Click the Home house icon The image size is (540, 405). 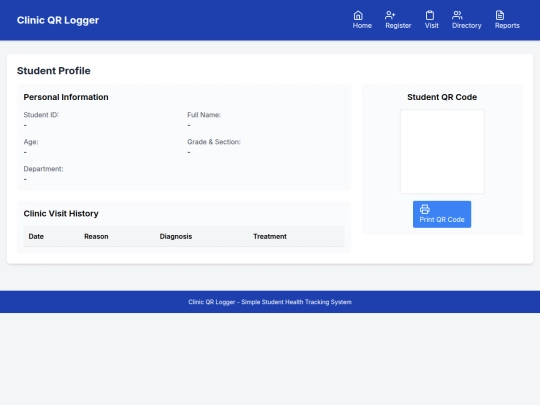tap(358, 15)
